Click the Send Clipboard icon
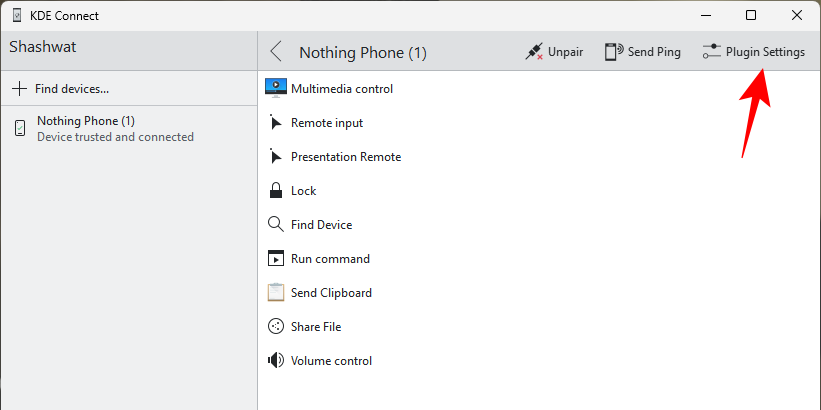The image size is (821, 410). (276, 293)
